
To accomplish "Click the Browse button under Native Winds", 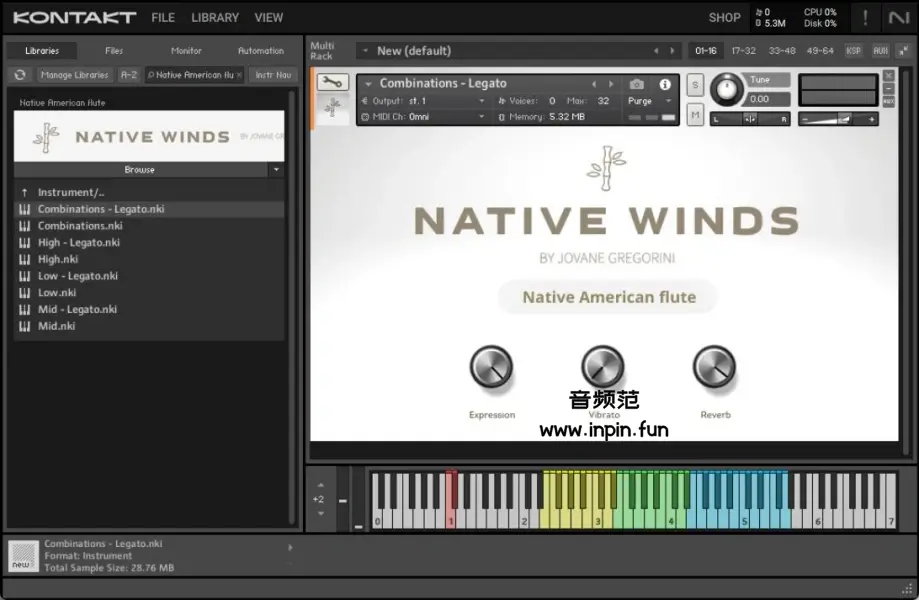I will tap(140, 170).
